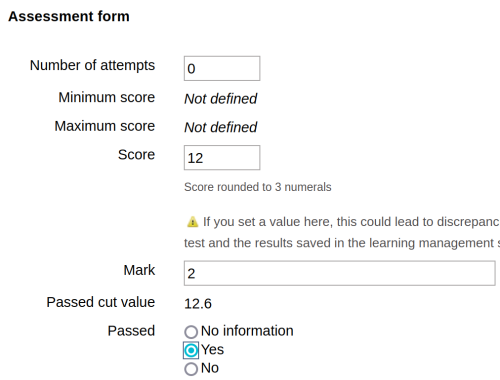Click the "Passed" label
500x380 pixels.
click(x=131, y=331)
